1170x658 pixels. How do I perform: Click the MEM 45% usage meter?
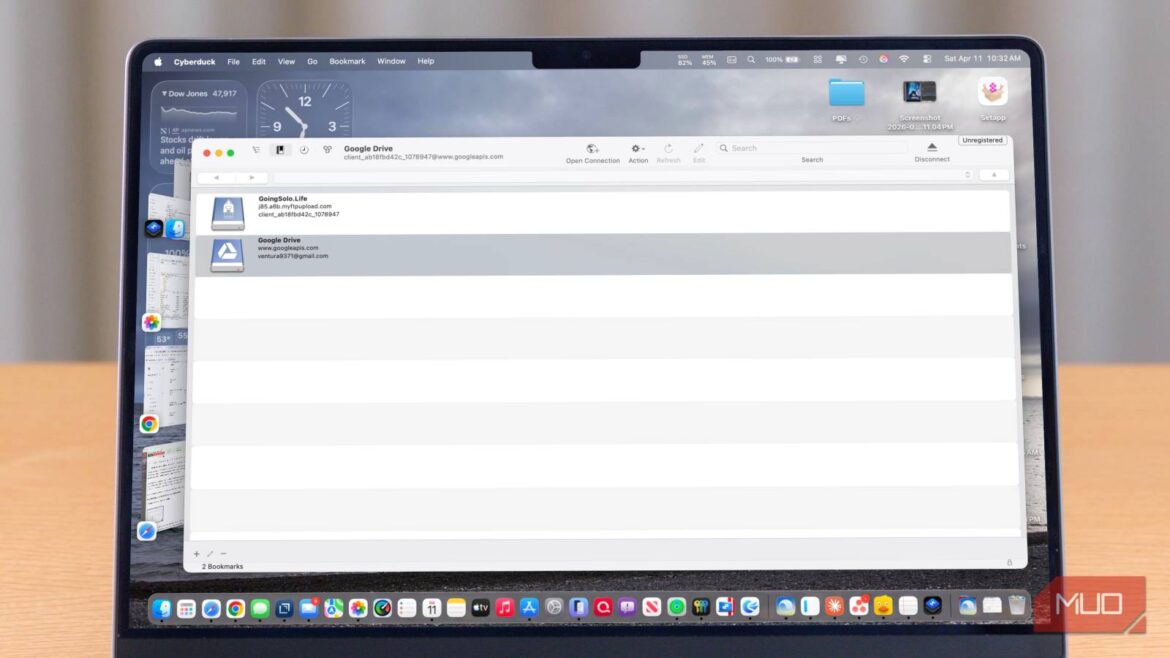(706, 60)
